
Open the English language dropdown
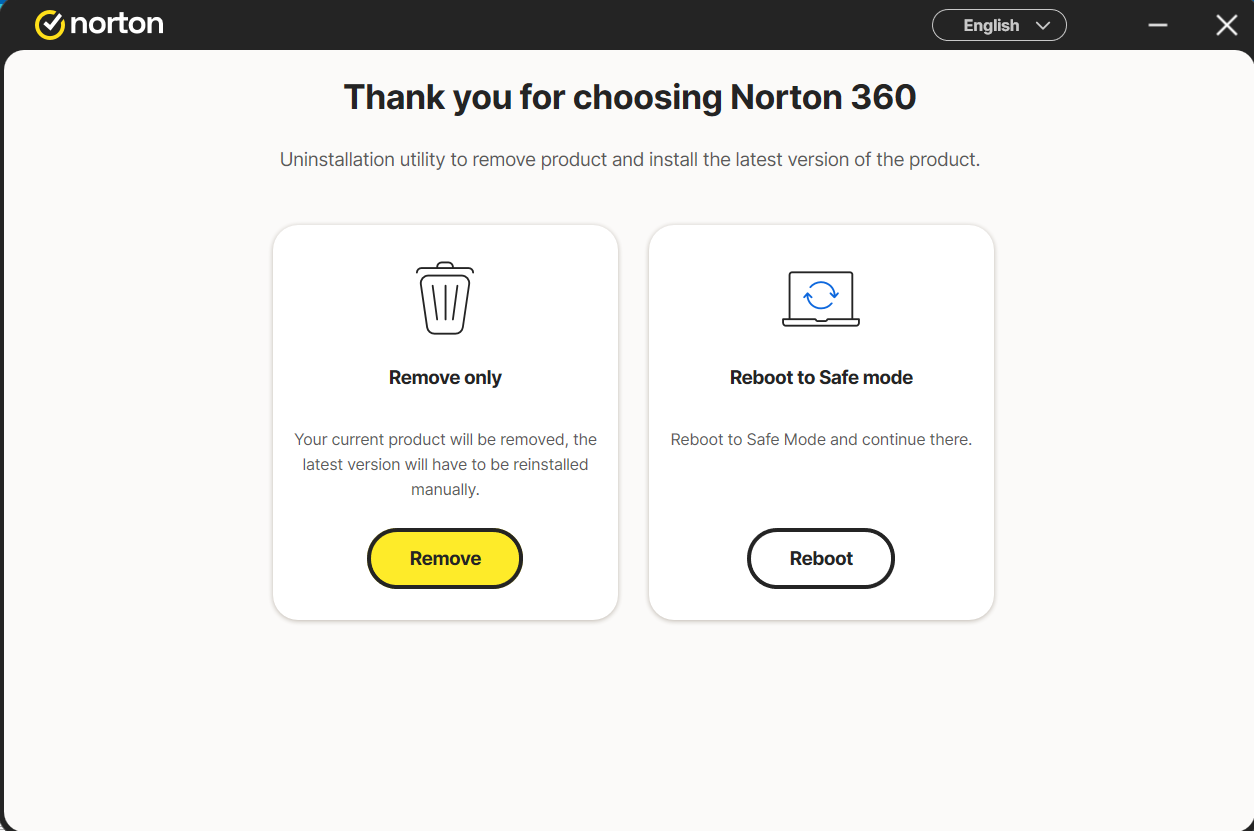pos(998,25)
